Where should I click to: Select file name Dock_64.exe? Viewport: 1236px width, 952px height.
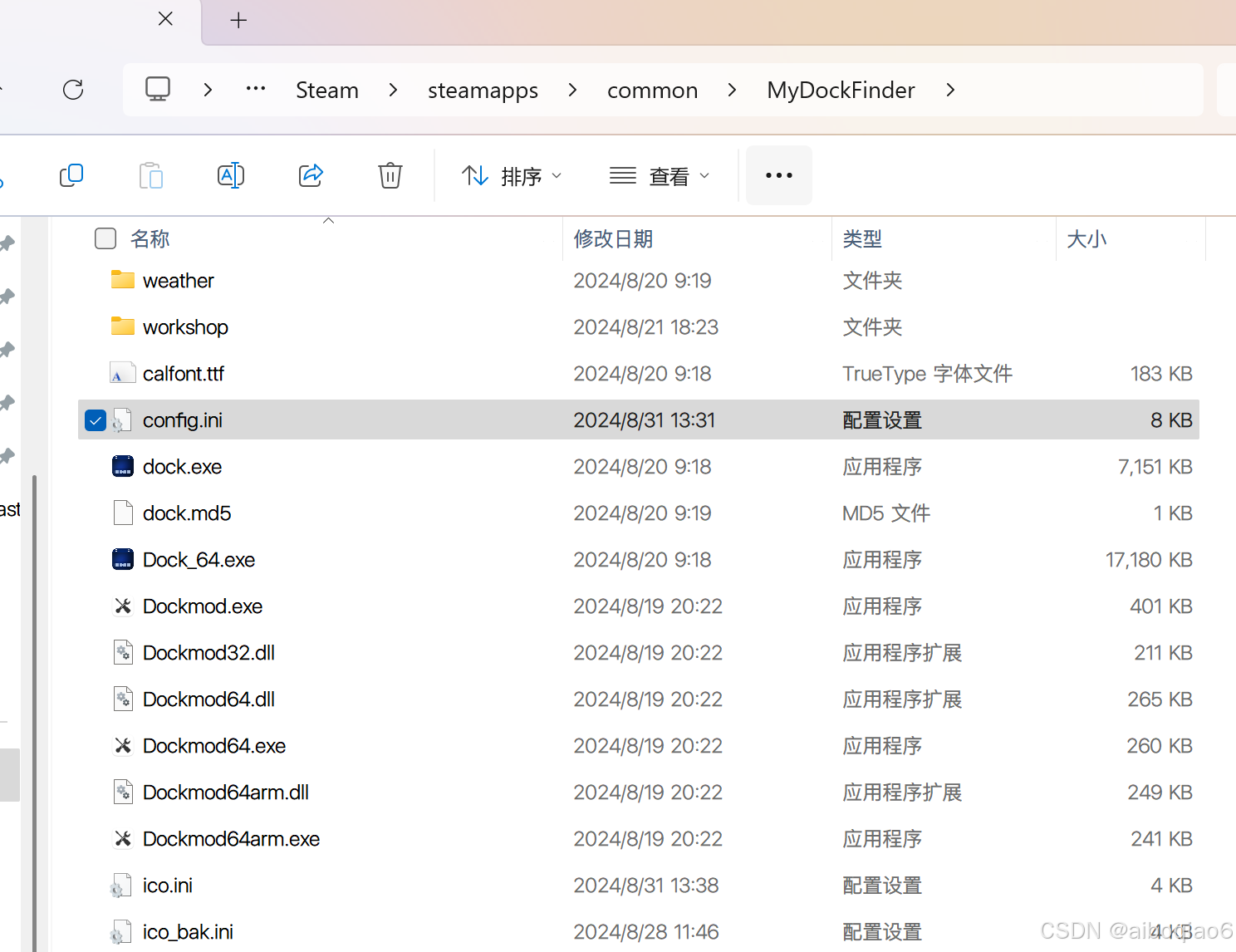(199, 560)
